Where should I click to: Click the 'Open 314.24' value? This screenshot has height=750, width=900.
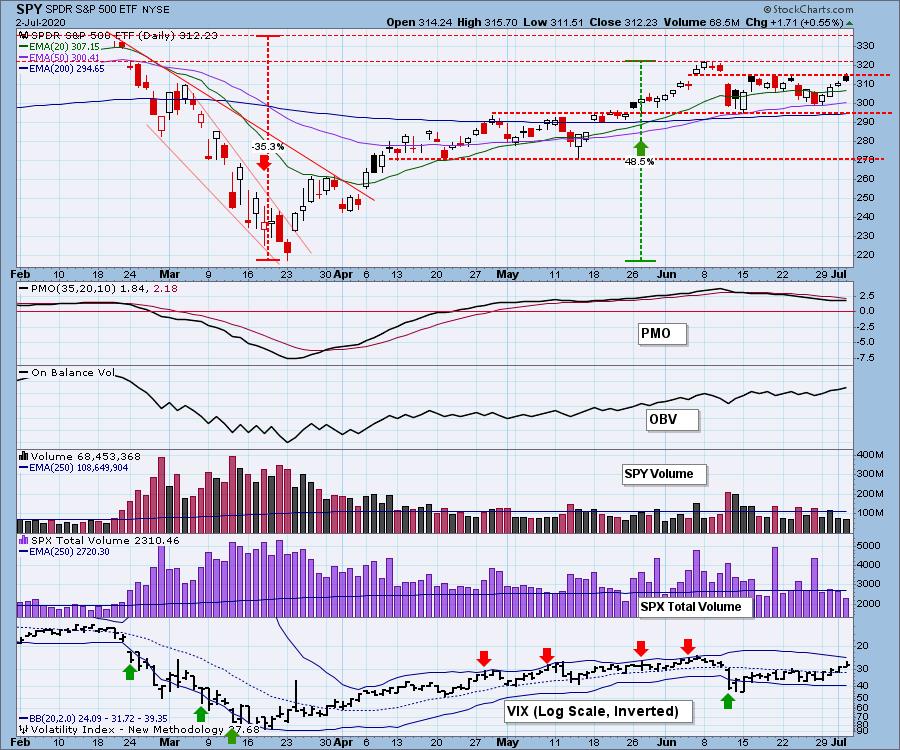[418, 22]
